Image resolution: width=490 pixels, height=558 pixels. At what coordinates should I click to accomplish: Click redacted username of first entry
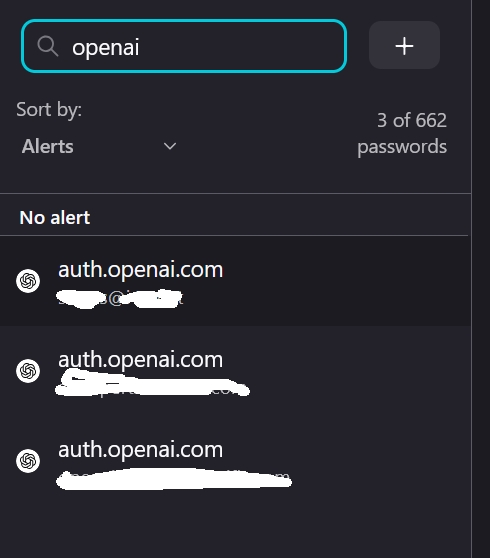coord(120,299)
